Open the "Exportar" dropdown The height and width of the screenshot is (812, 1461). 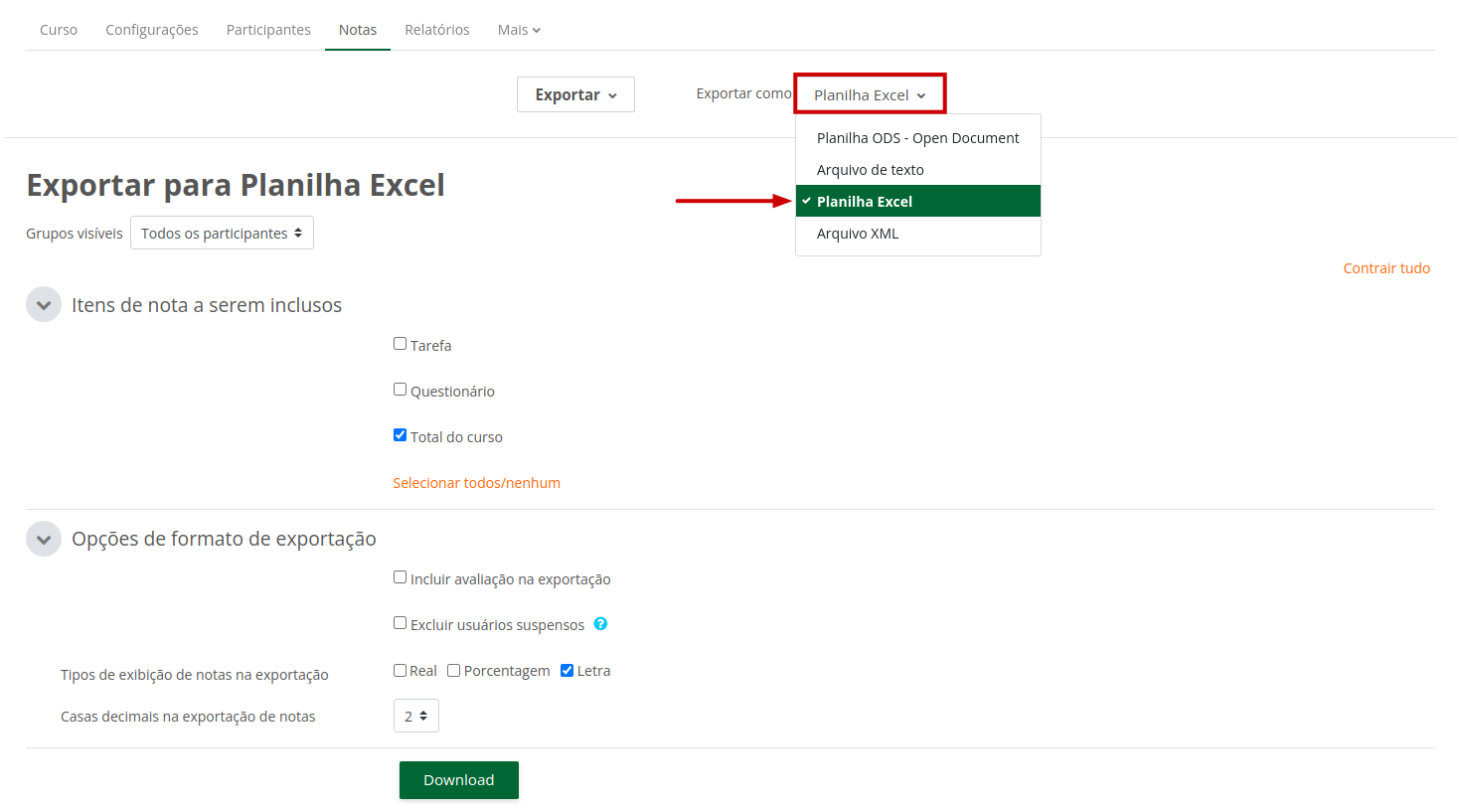click(x=575, y=93)
